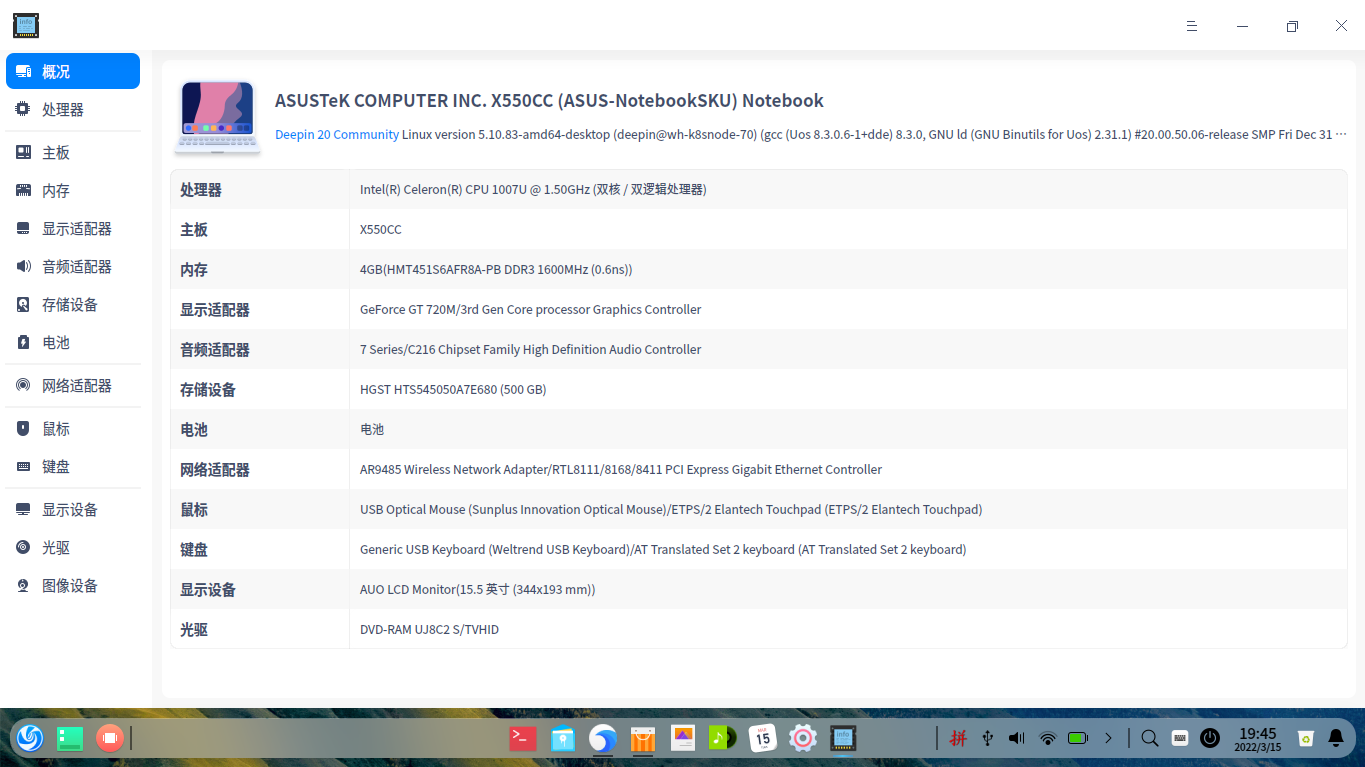View the 电池 battery page from the sidebar

pyautogui.click(x=73, y=342)
